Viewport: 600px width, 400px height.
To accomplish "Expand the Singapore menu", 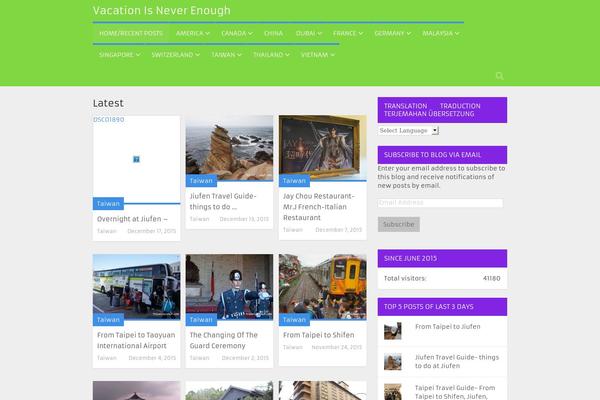I will 119,55.
